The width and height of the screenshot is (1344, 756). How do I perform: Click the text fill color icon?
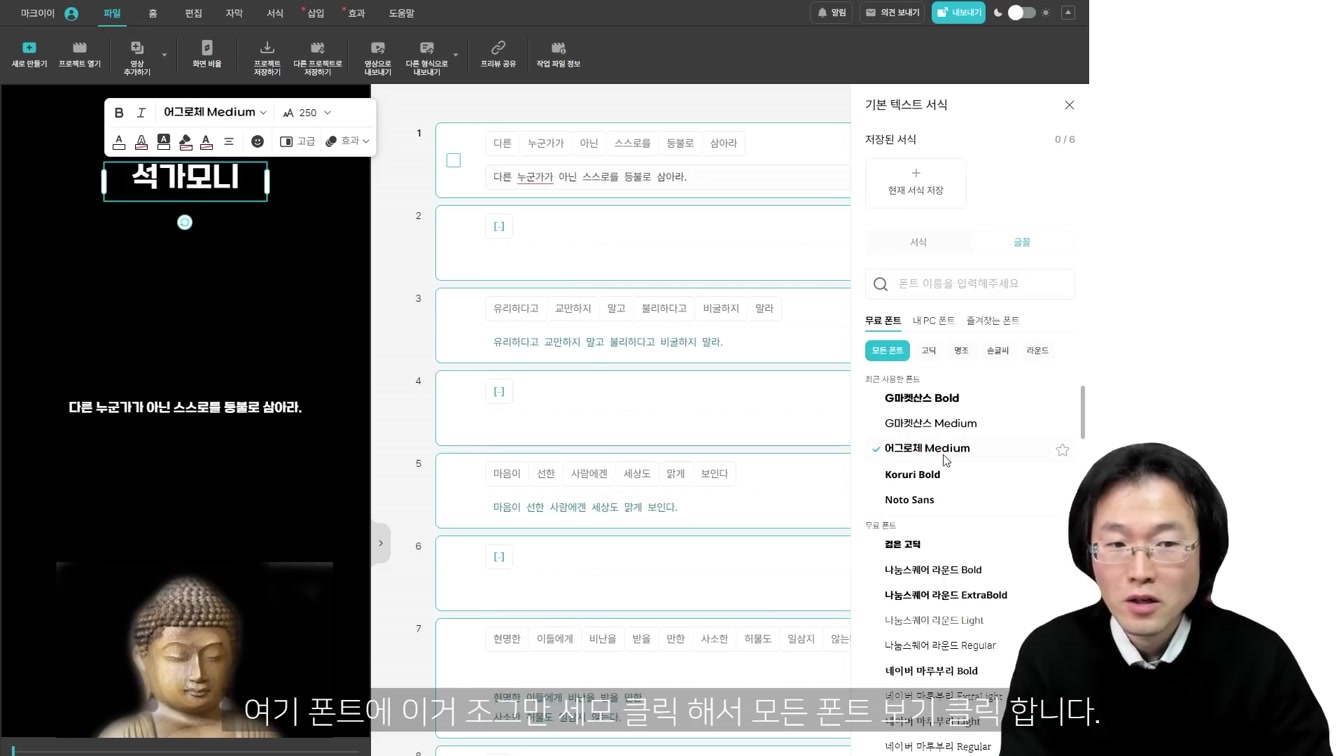[x=119, y=142]
